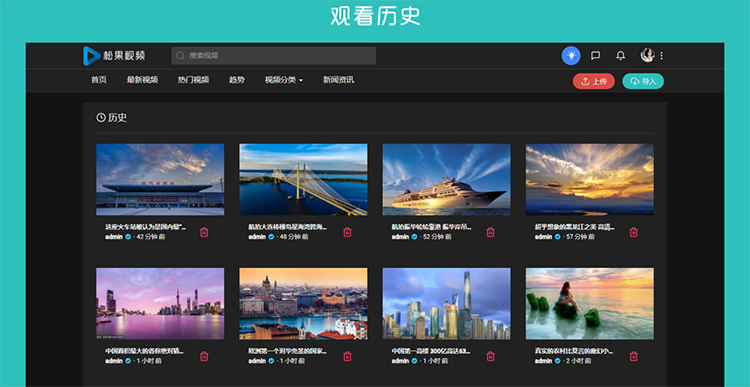Open the train station video thumbnail

click(x=160, y=179)
